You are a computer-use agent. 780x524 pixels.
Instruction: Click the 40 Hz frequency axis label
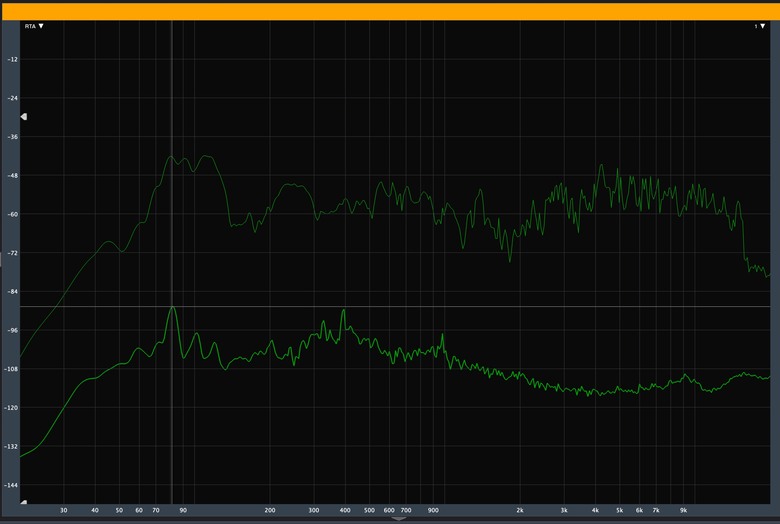click(95, 510)
